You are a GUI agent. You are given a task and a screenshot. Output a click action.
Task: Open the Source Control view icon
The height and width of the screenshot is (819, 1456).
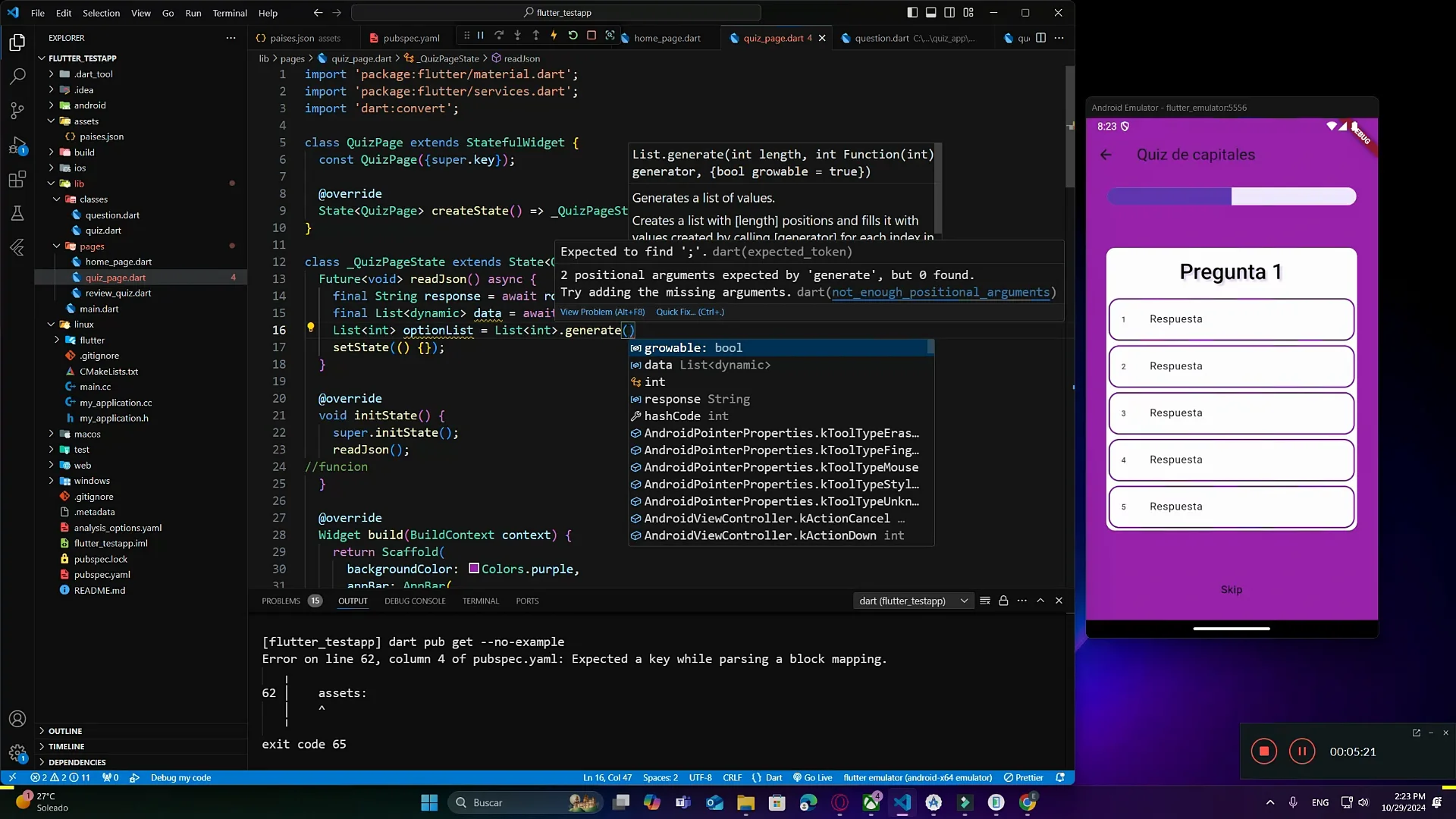[x=17, y=111]
